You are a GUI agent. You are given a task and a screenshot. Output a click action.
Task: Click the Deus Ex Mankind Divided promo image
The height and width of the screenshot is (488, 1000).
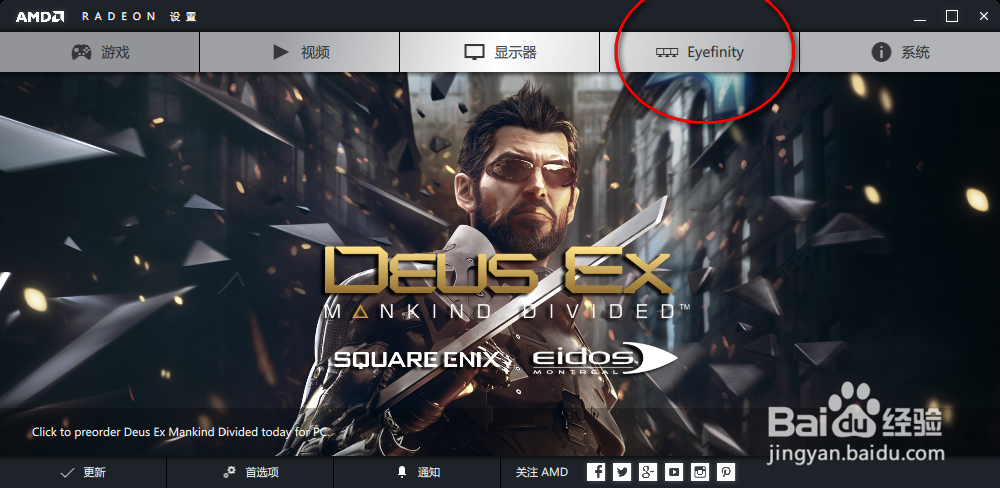pyautogui.click(x=500, y=264)
